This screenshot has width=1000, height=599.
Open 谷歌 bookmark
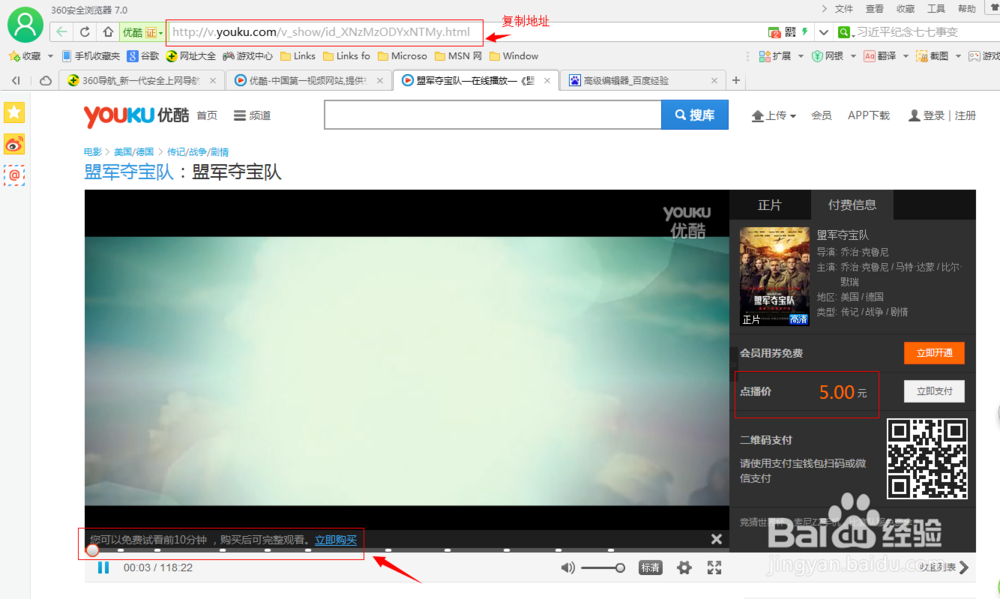[x=143, y=56]
